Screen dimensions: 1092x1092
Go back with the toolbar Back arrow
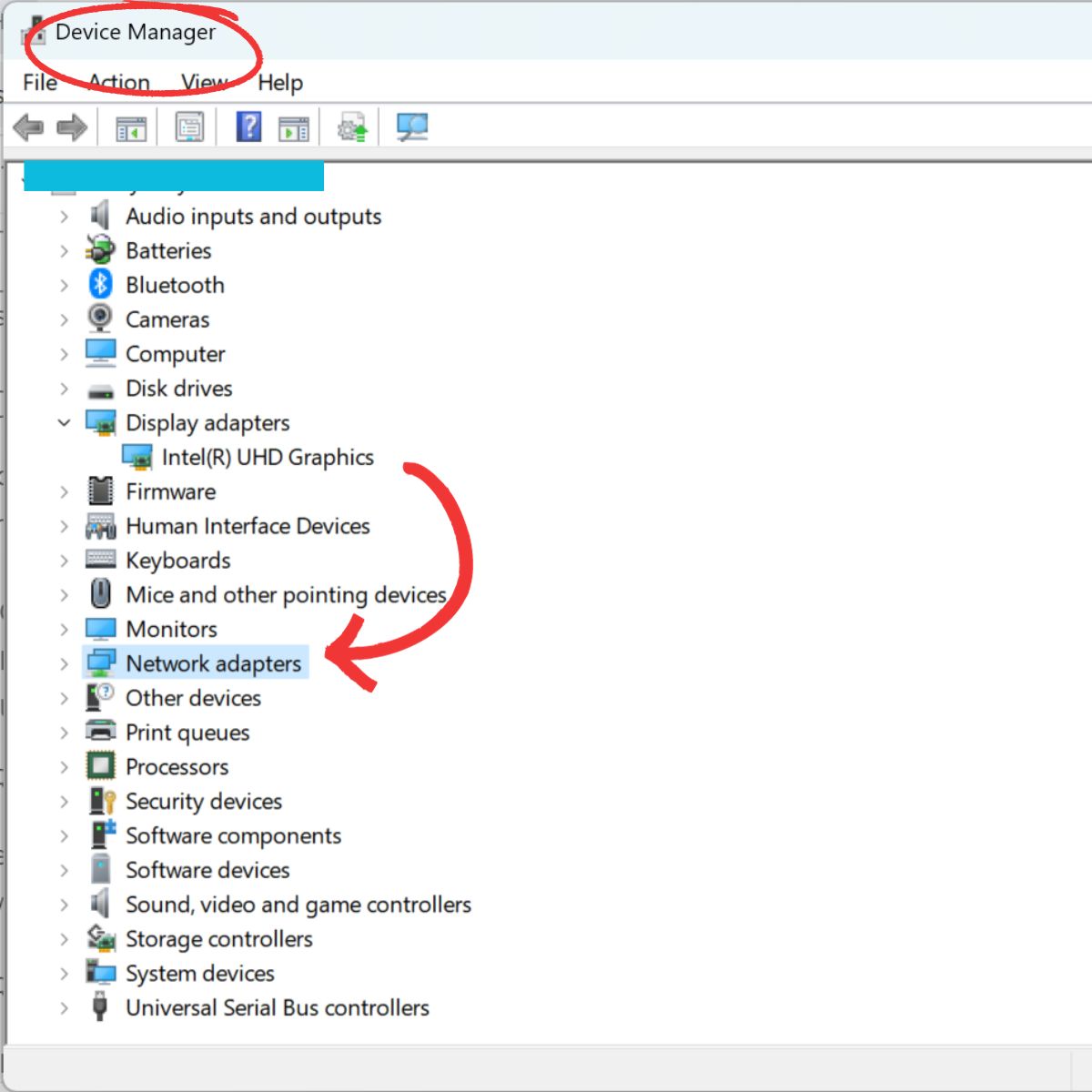click(29, 127)
